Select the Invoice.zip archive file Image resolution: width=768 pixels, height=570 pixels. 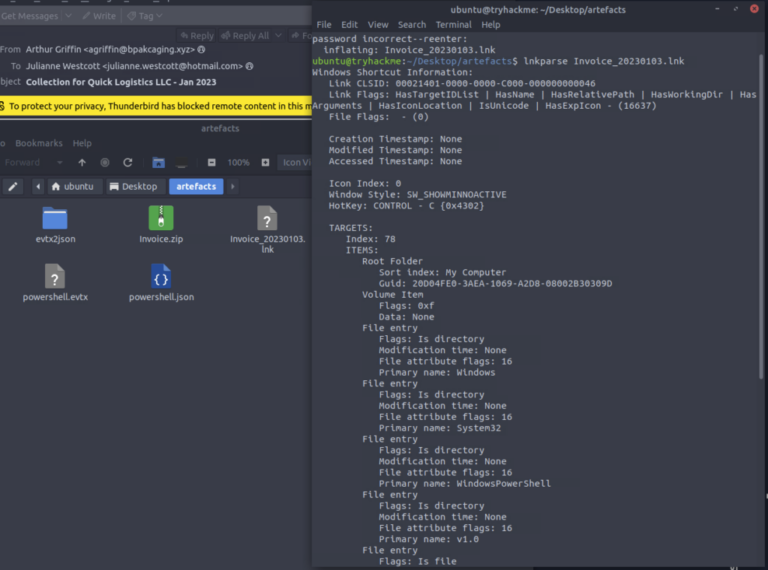(161, 220)
